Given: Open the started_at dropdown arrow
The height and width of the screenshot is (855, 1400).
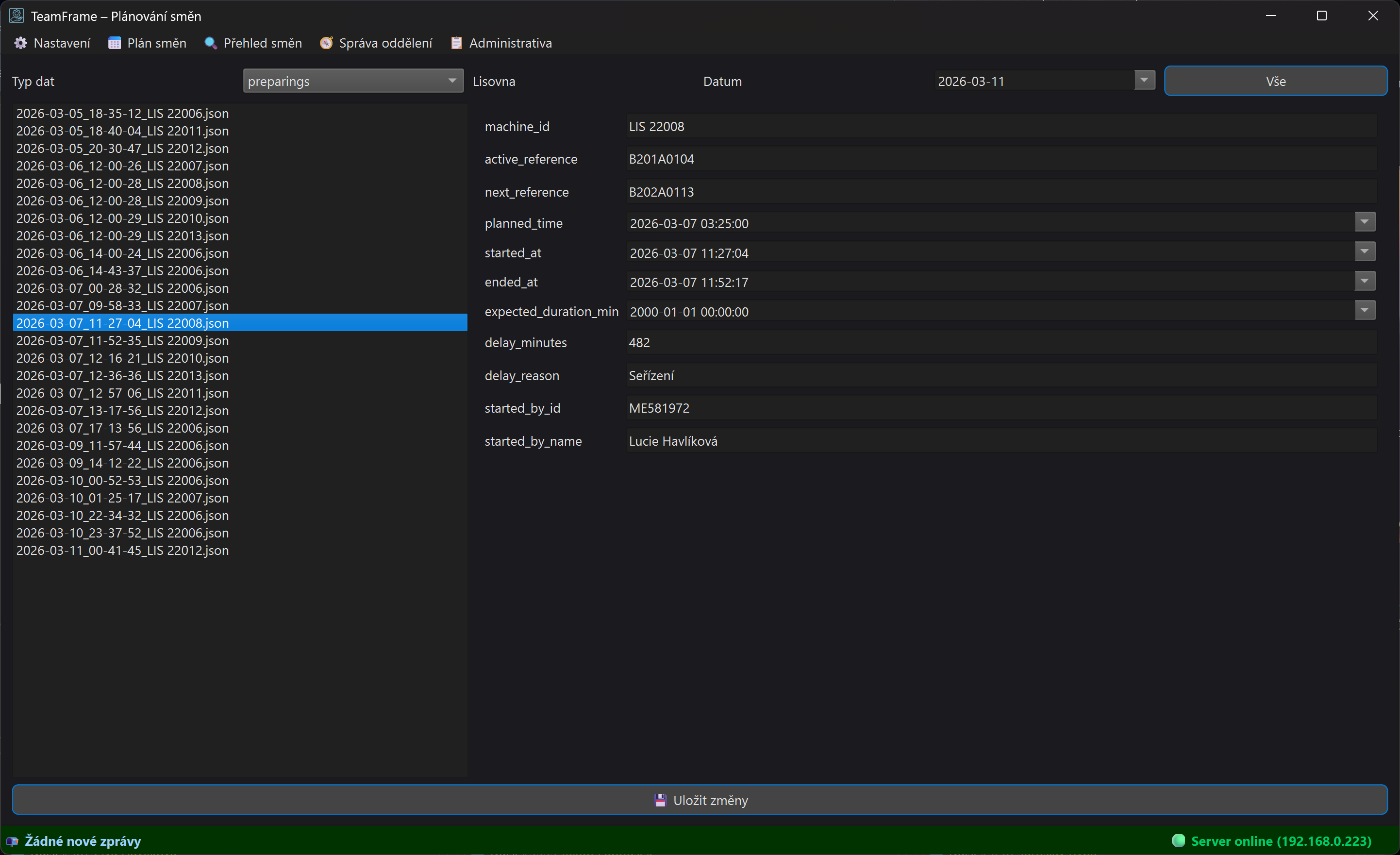Looking at the screenshot, I should coord(1364,251).
